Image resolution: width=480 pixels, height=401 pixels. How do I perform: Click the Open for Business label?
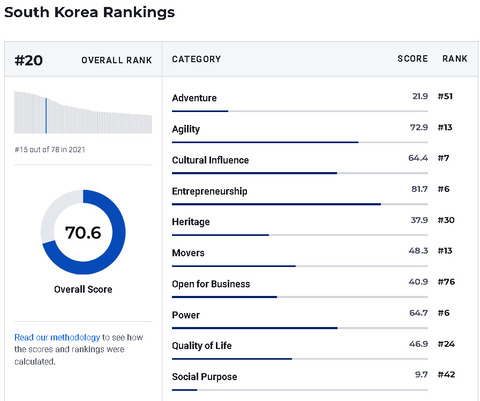point(211,284)
